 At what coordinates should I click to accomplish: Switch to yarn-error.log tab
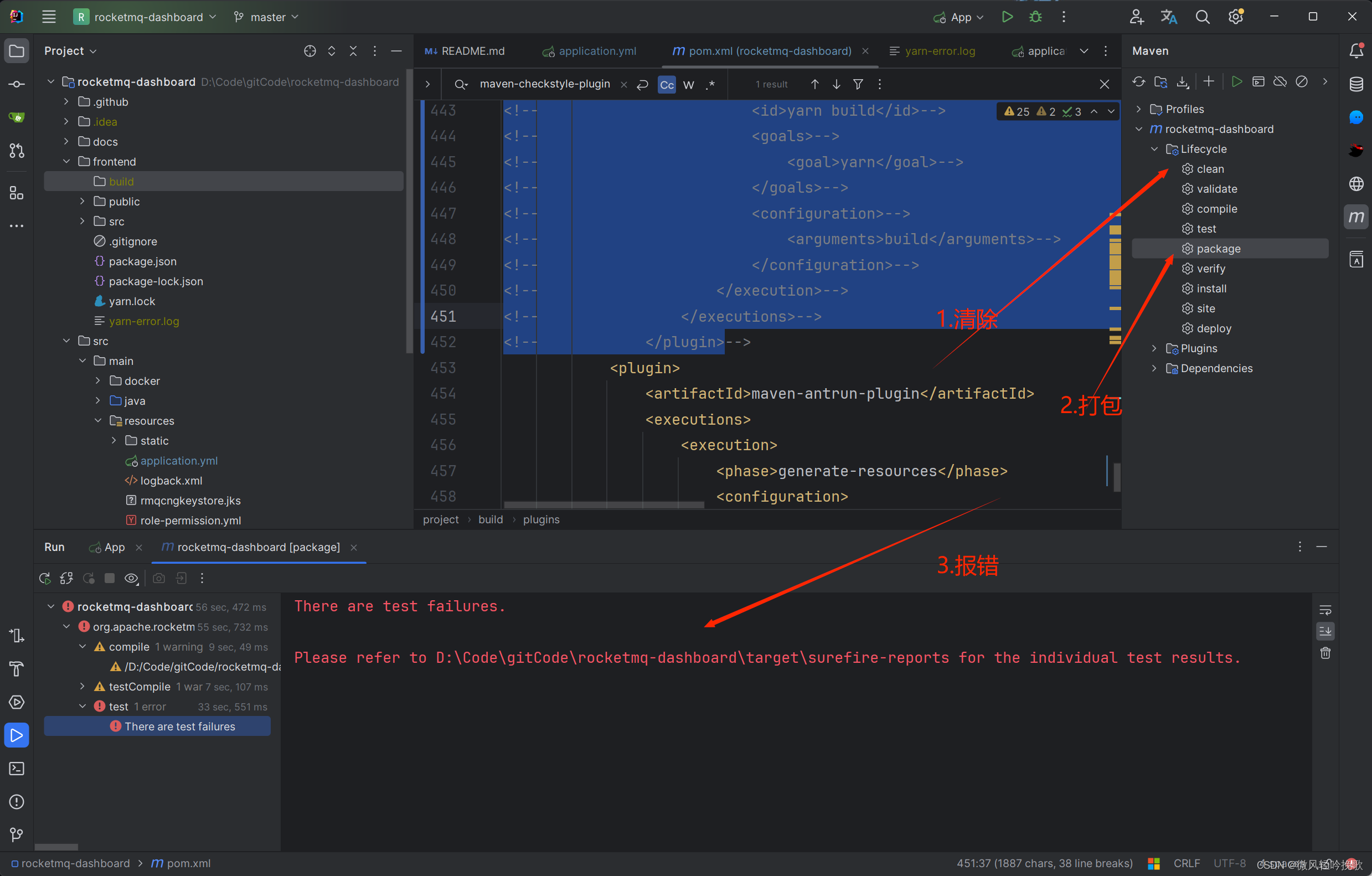(x=932, y=51)
